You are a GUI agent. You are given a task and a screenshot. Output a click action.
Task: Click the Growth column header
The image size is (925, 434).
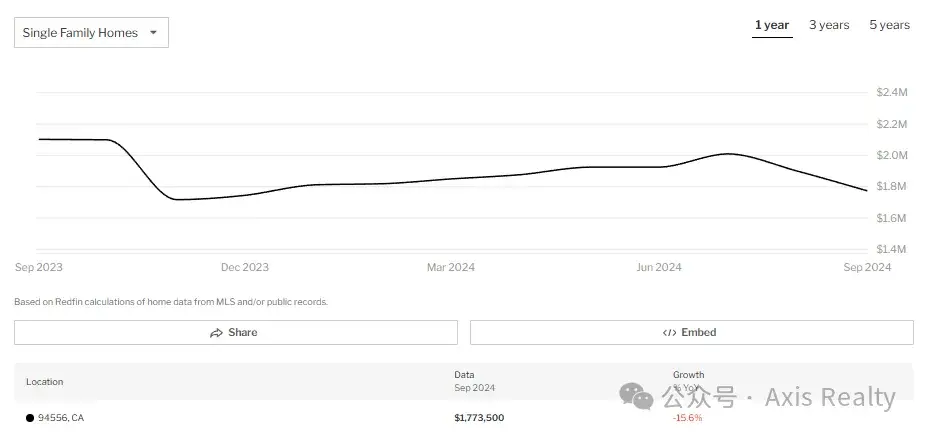pyautogui.click(x=688, y=375)
